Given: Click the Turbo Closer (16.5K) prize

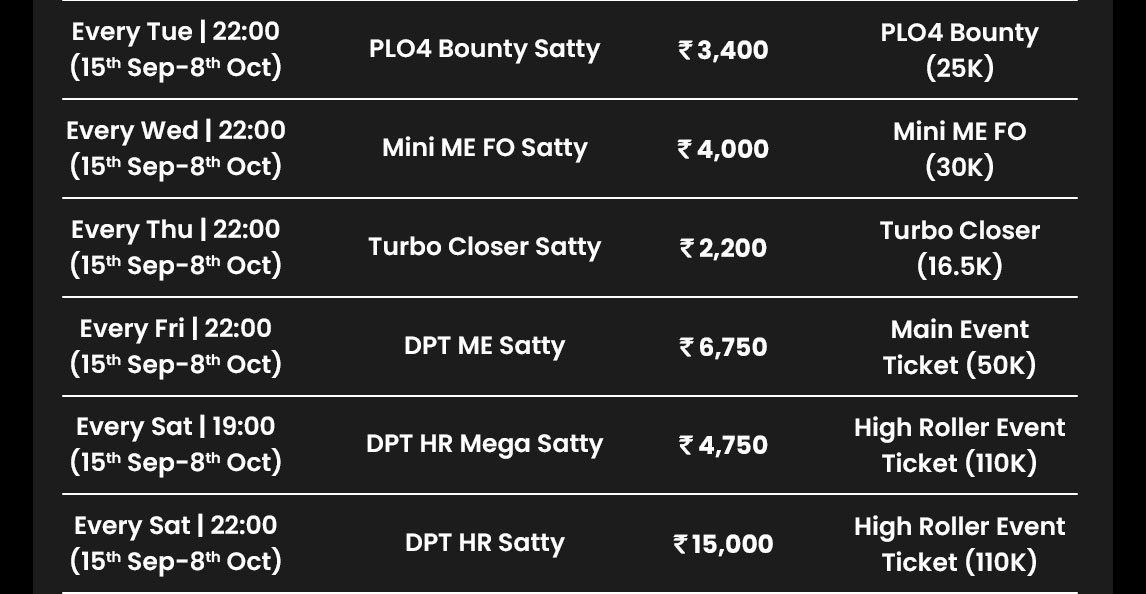Looking at the screenshot, I should click(x=960, y=248).
